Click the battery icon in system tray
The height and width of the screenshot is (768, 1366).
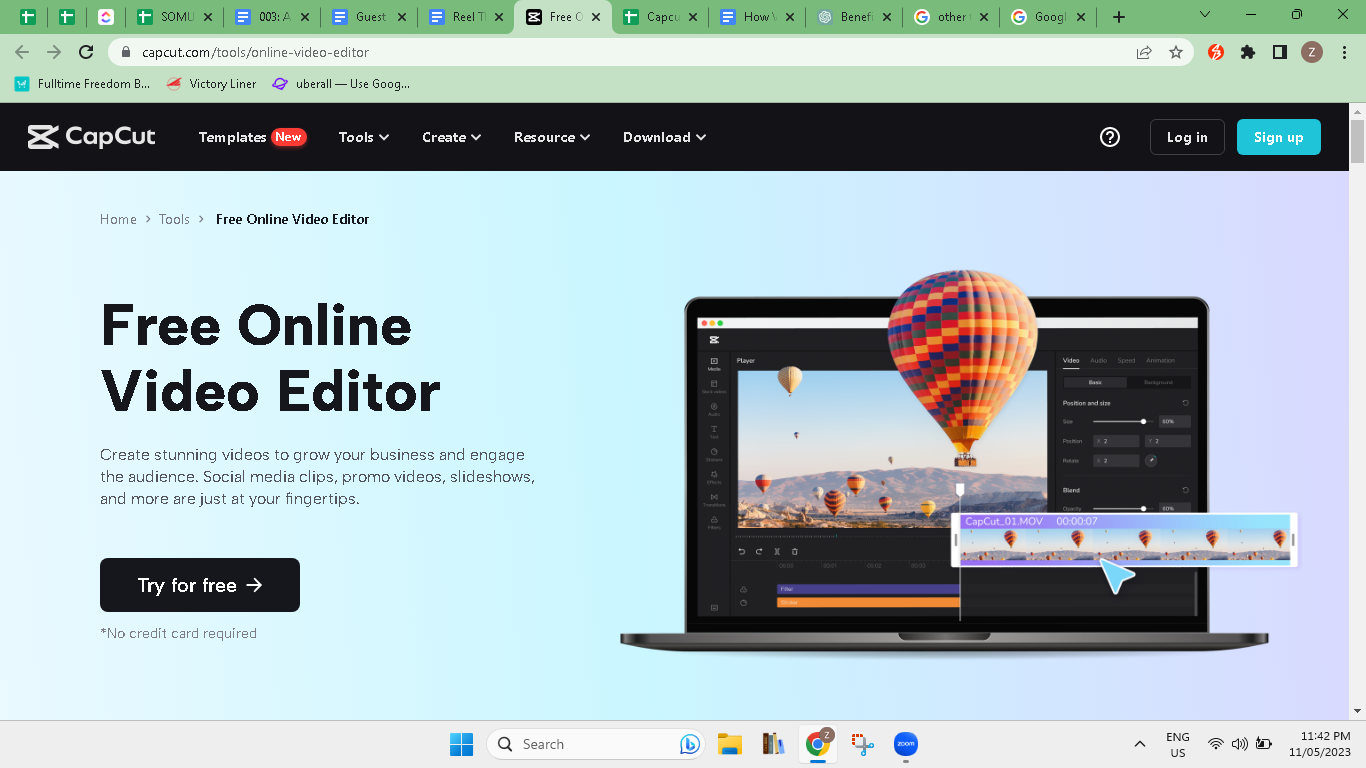point(1264,744)
